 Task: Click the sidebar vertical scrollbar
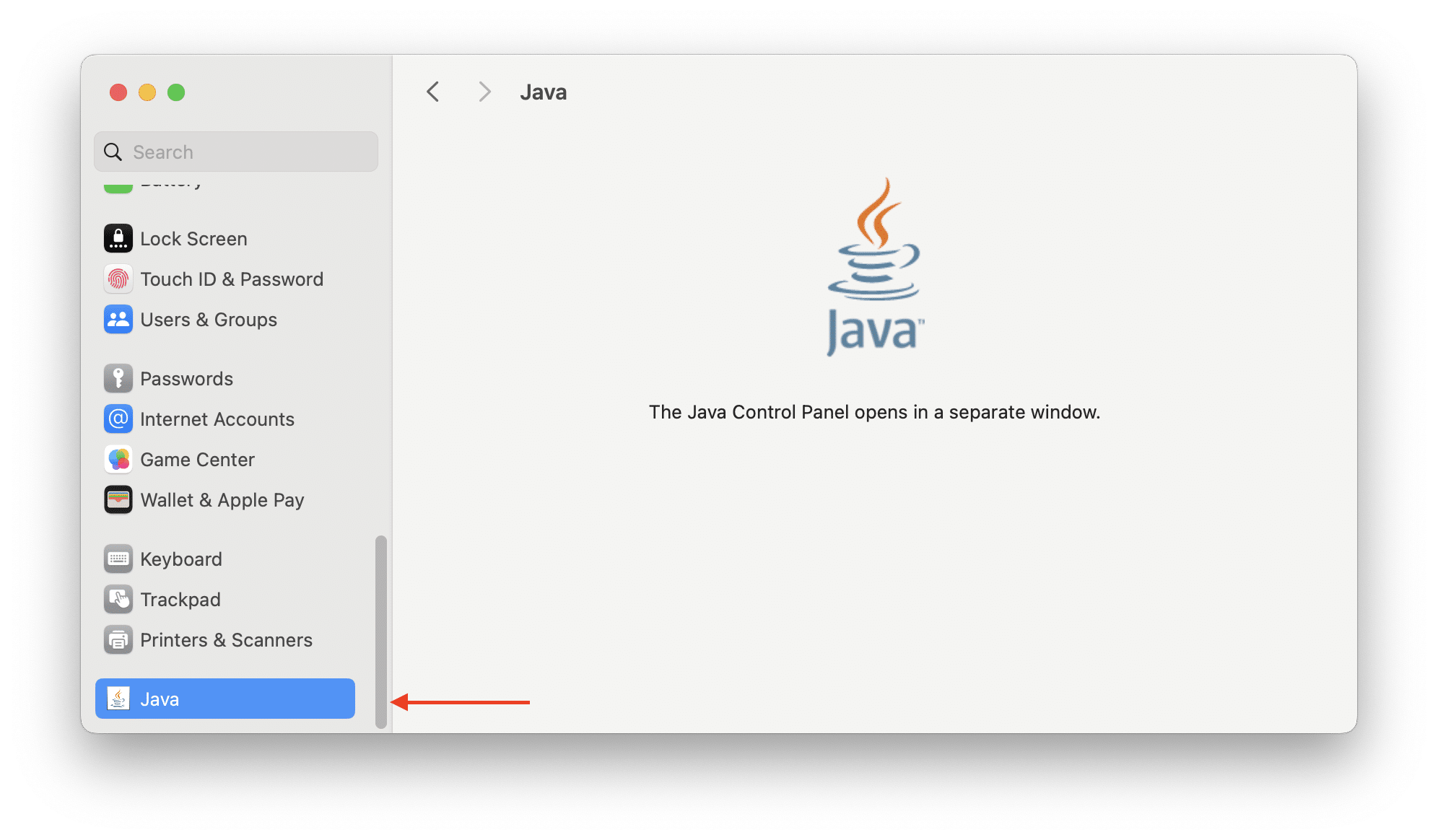[x=381, y=631]
